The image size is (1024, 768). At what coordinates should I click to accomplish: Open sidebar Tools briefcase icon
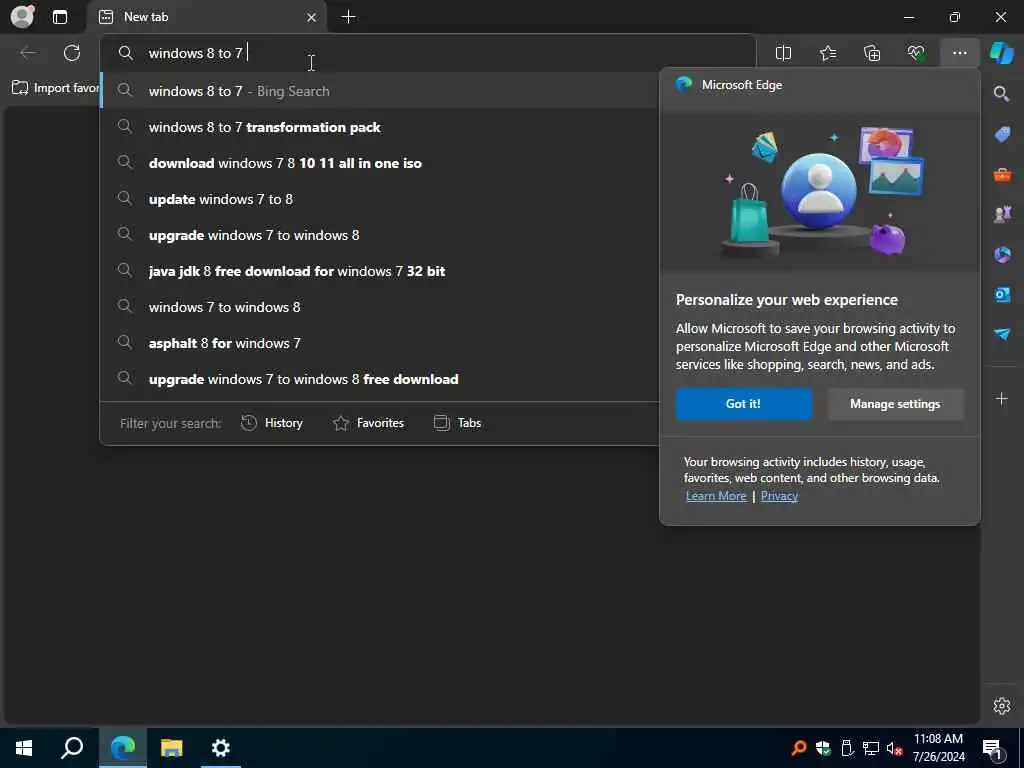pyautogui.click(x=1002, y=174)
